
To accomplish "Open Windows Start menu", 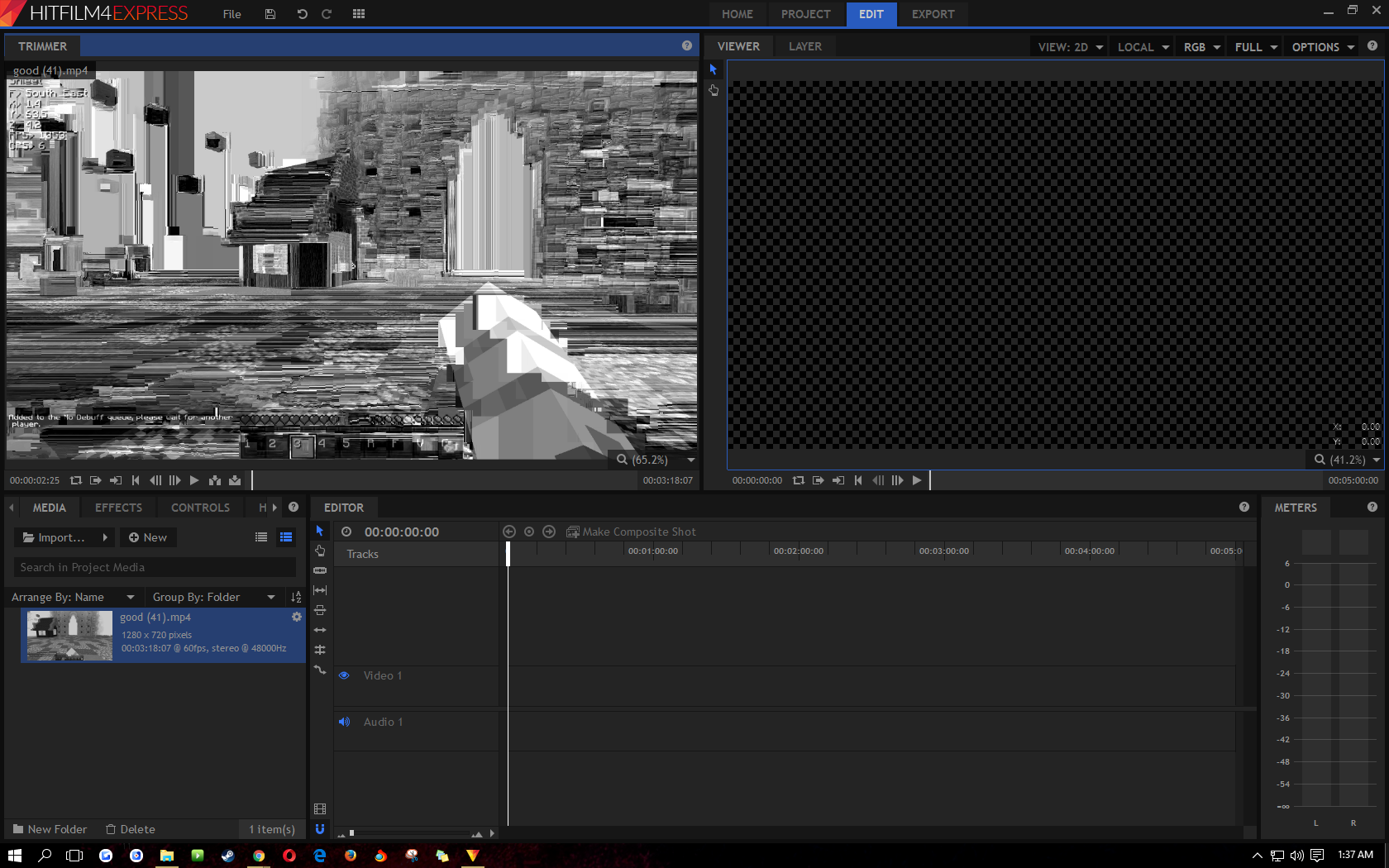I will (x=14, y=856).
